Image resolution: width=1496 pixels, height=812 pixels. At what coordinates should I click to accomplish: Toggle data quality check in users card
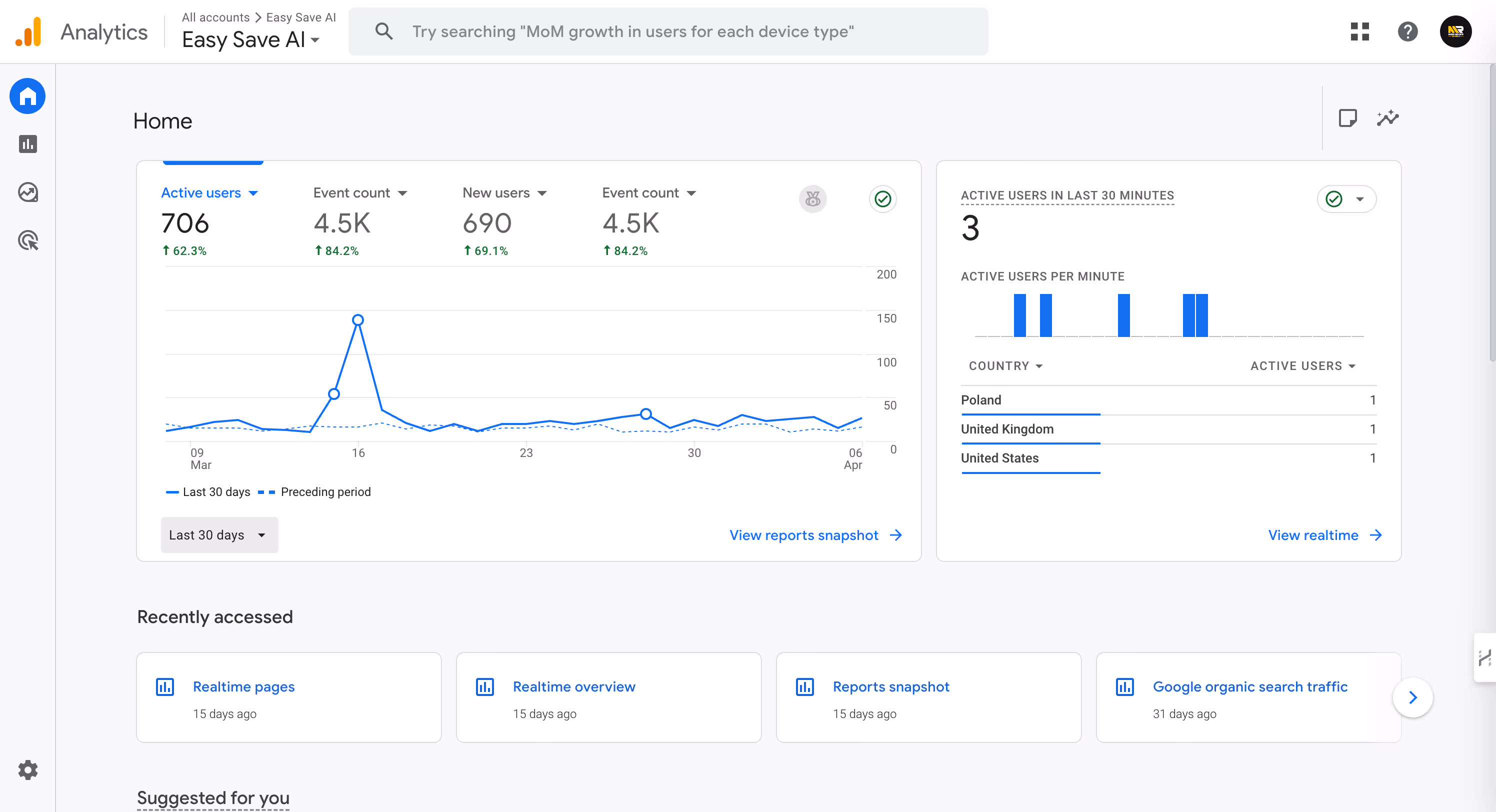[x=882, y=199]
